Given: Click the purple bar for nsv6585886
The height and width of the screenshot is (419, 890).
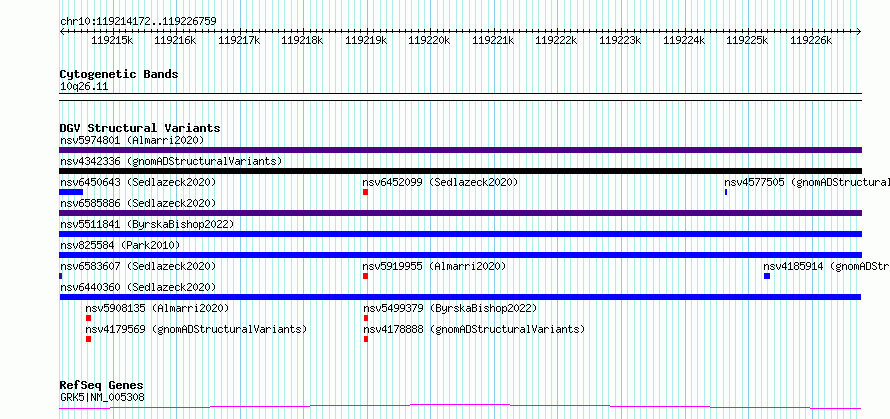Looking at the screenshot, I should tap(460, 213).
